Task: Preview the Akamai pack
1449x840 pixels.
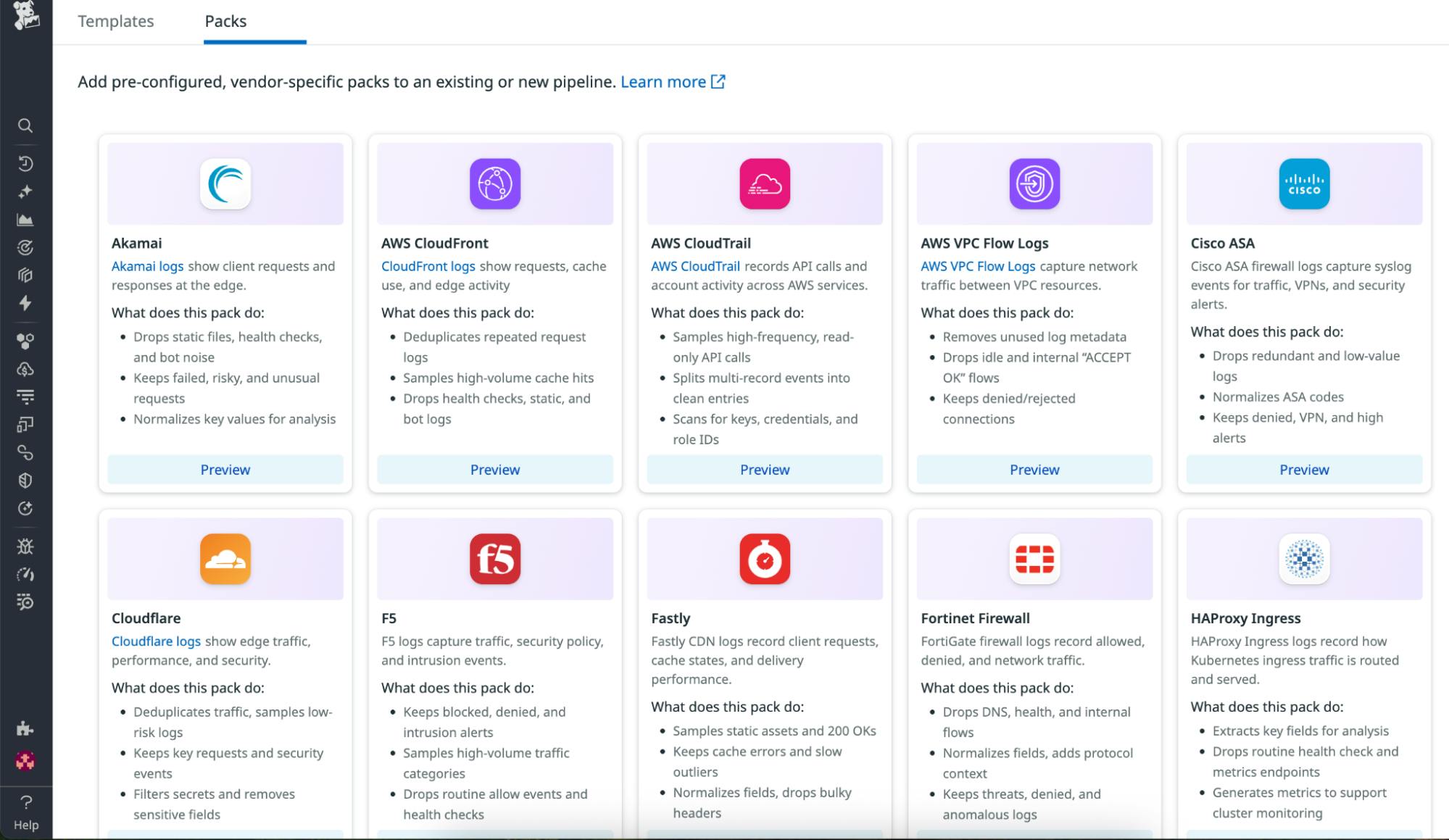Action: point(225,469)
